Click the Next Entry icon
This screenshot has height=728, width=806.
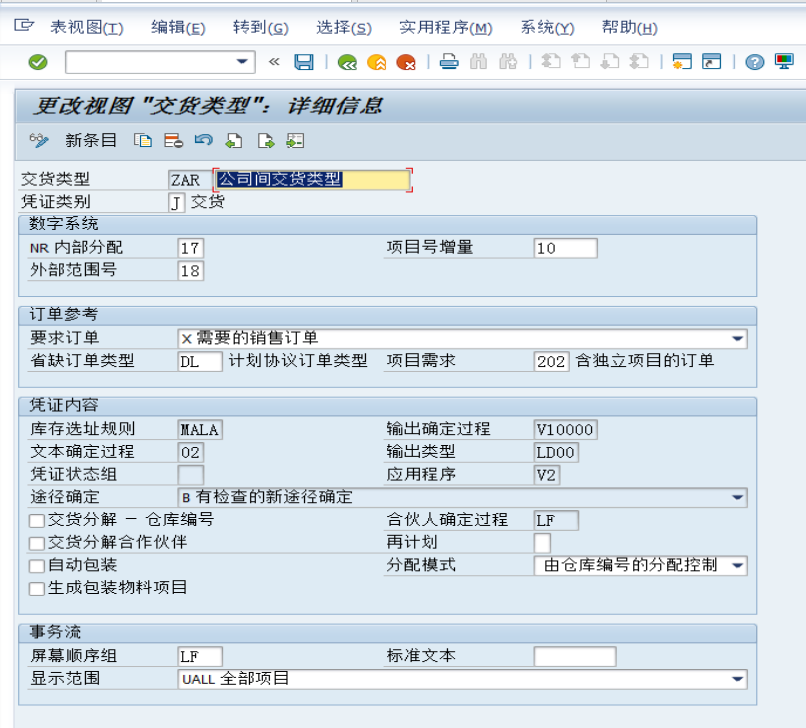tap(265, 140)
